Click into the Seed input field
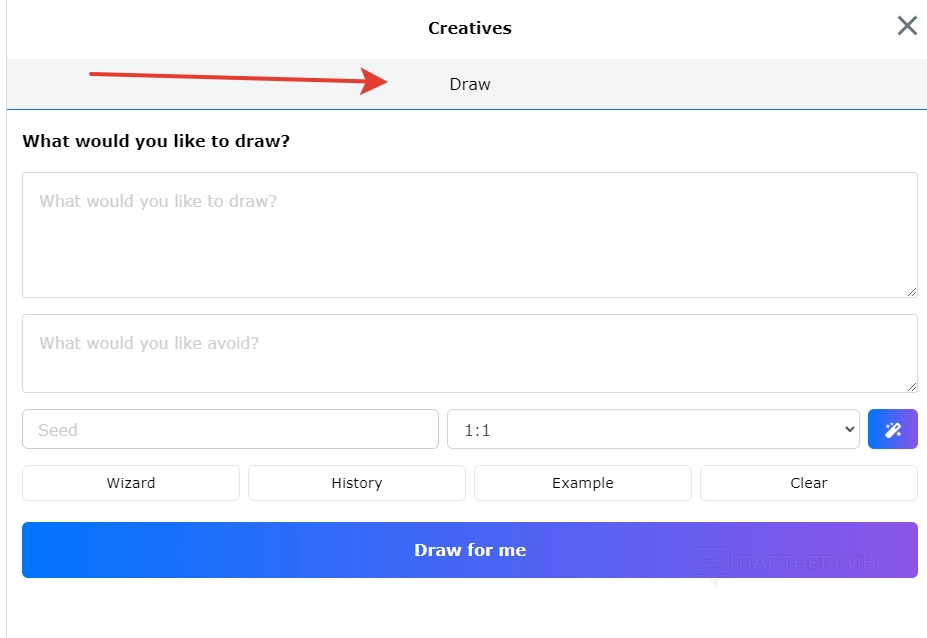This screenshot has height=638, width=927. 230,429
